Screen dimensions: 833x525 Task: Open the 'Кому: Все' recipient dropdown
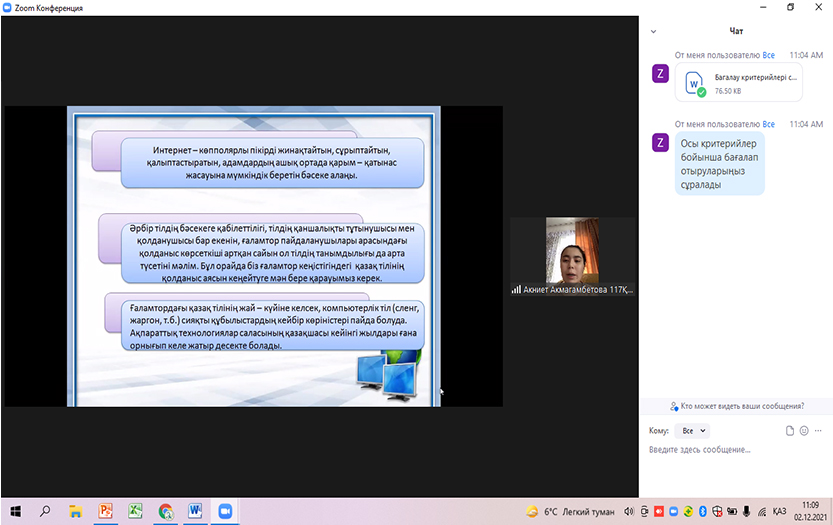[692, 430]
